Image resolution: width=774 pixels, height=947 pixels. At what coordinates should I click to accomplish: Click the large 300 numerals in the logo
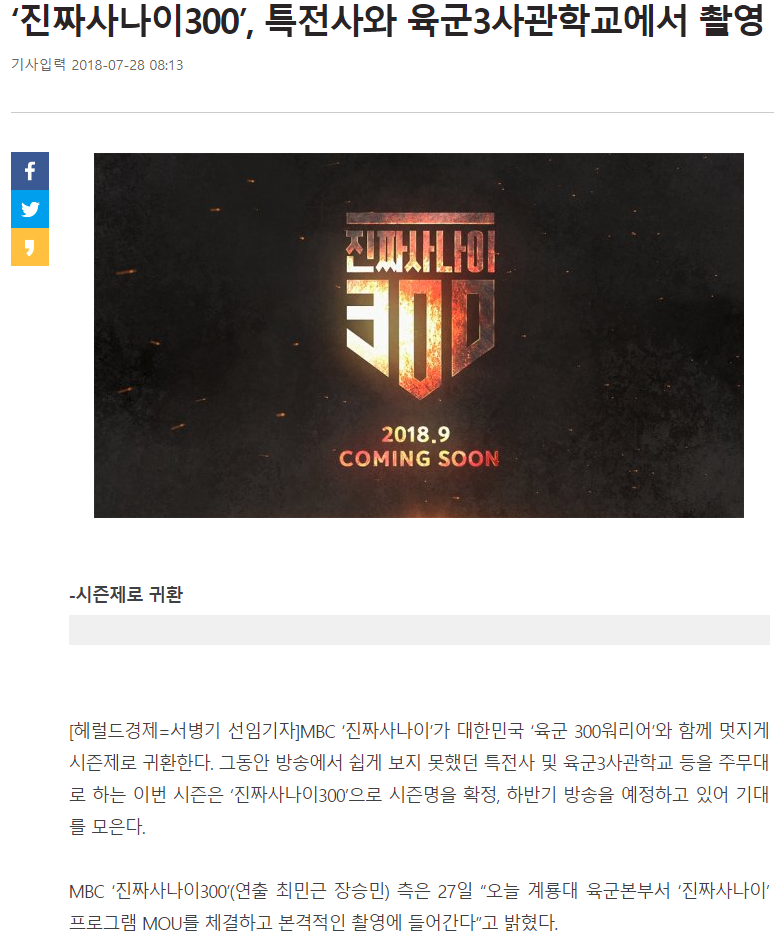421,336
